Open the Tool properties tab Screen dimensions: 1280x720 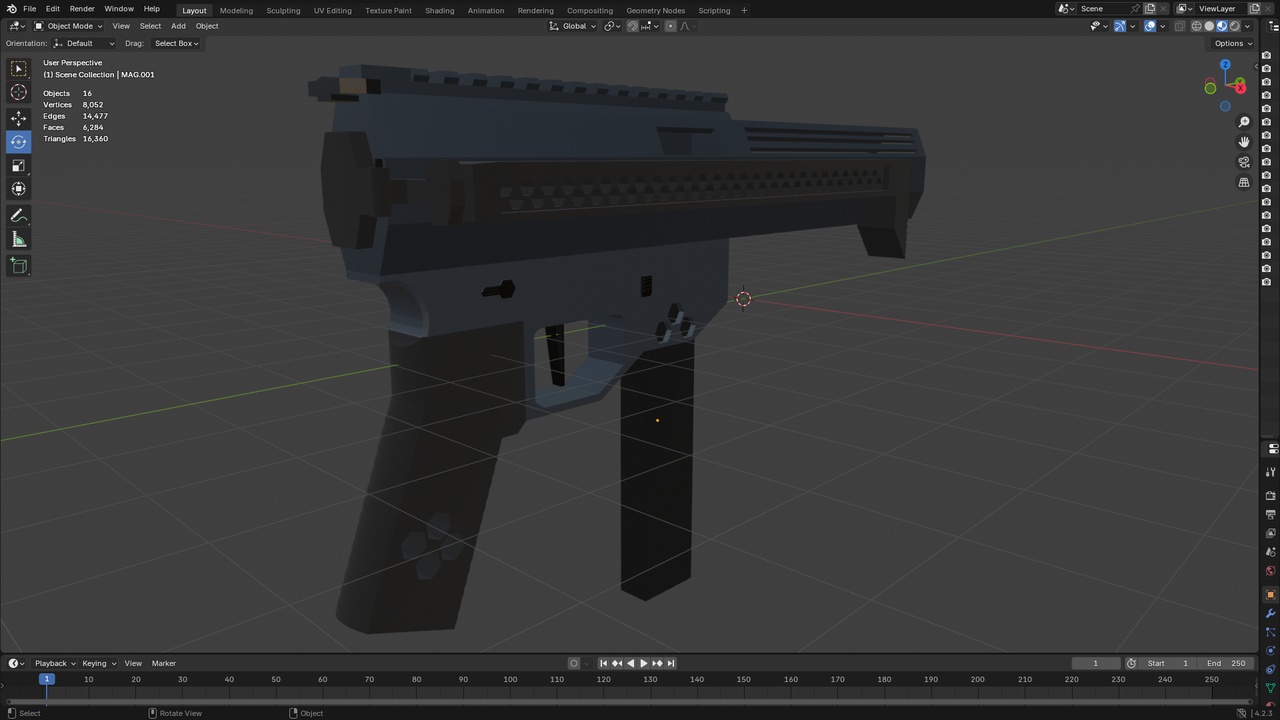pos(1271,472)
